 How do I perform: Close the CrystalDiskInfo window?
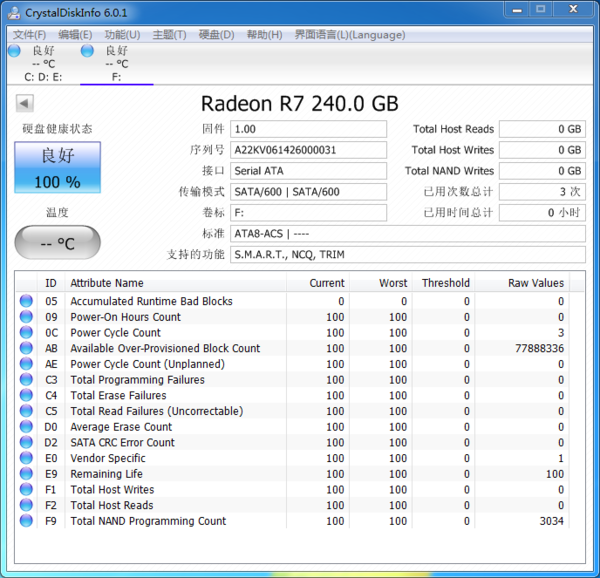click(573, 9)
